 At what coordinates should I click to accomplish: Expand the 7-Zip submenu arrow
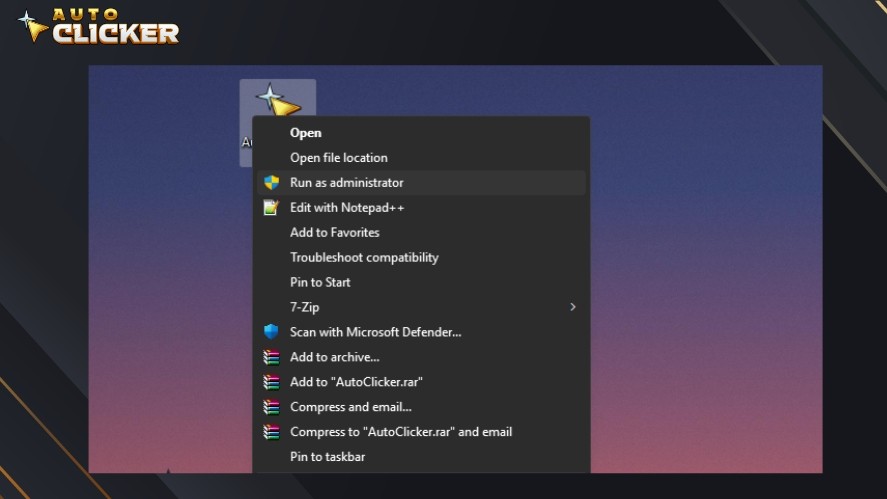point(572,307)
